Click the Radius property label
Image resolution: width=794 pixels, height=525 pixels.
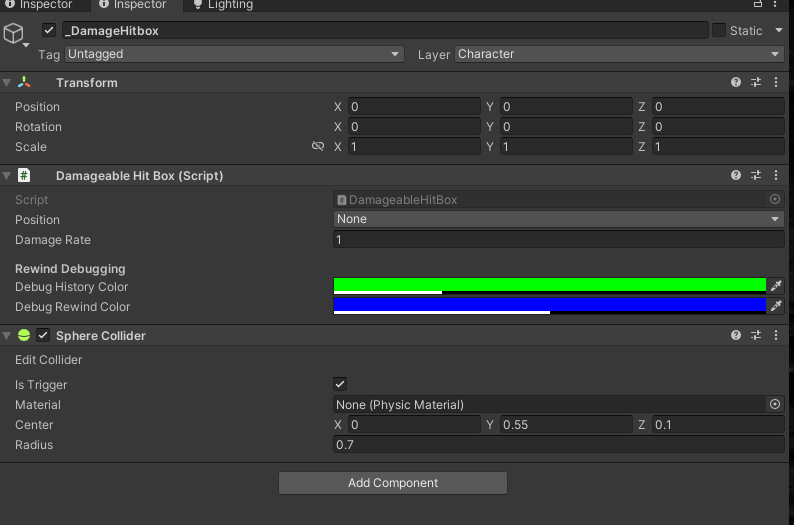34,445
